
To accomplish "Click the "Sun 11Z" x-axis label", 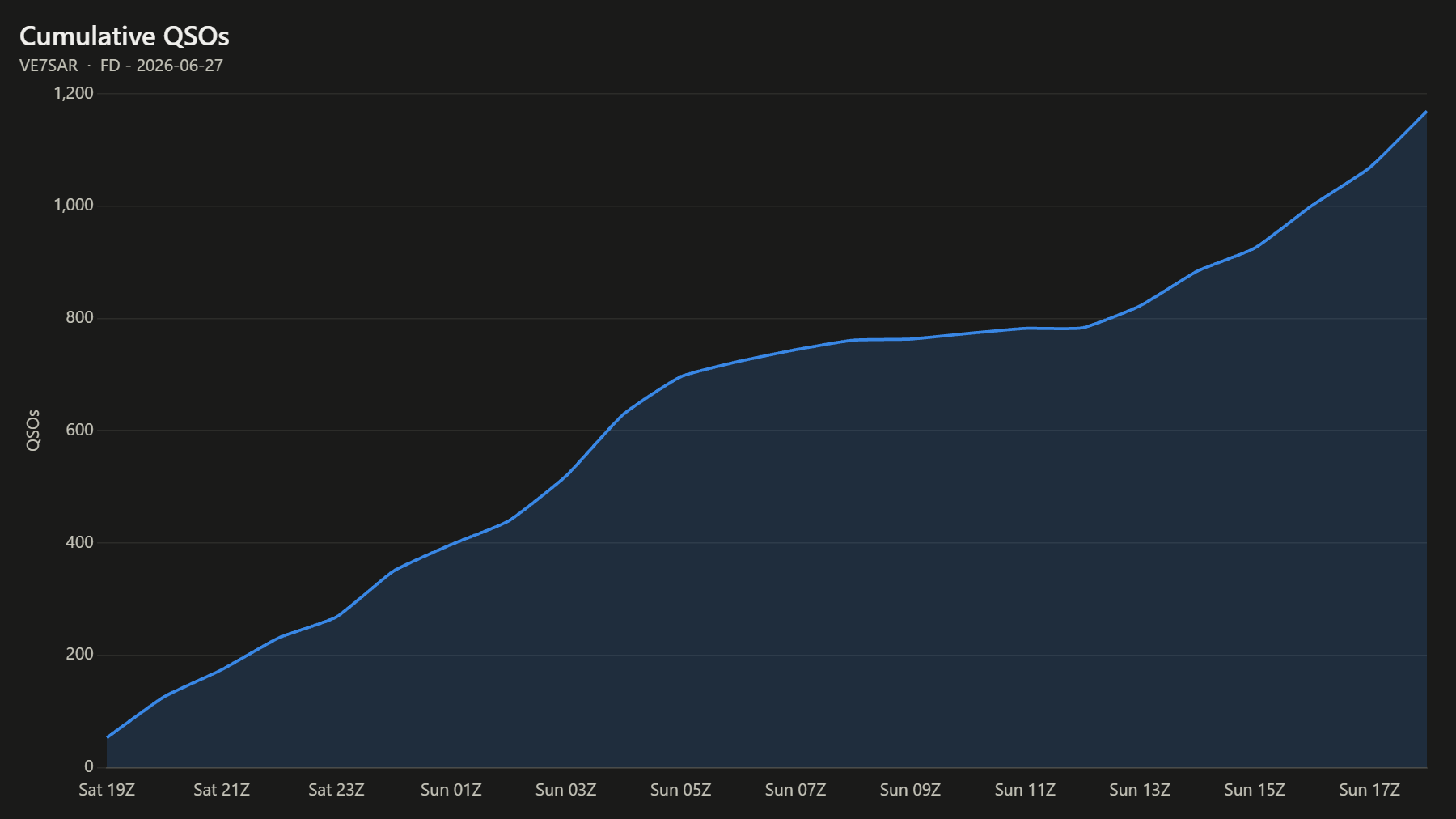I will point(1026,790).
